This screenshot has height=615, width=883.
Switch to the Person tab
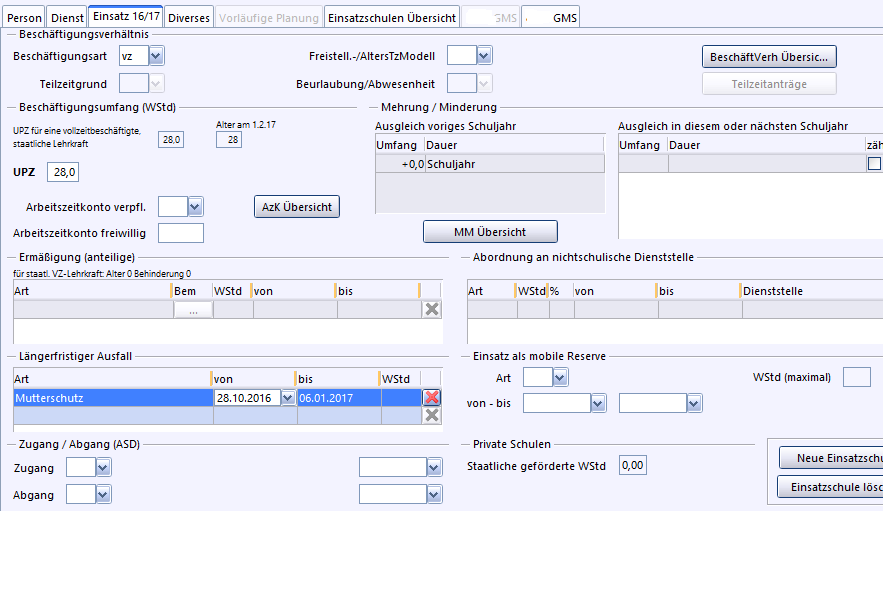24,18
